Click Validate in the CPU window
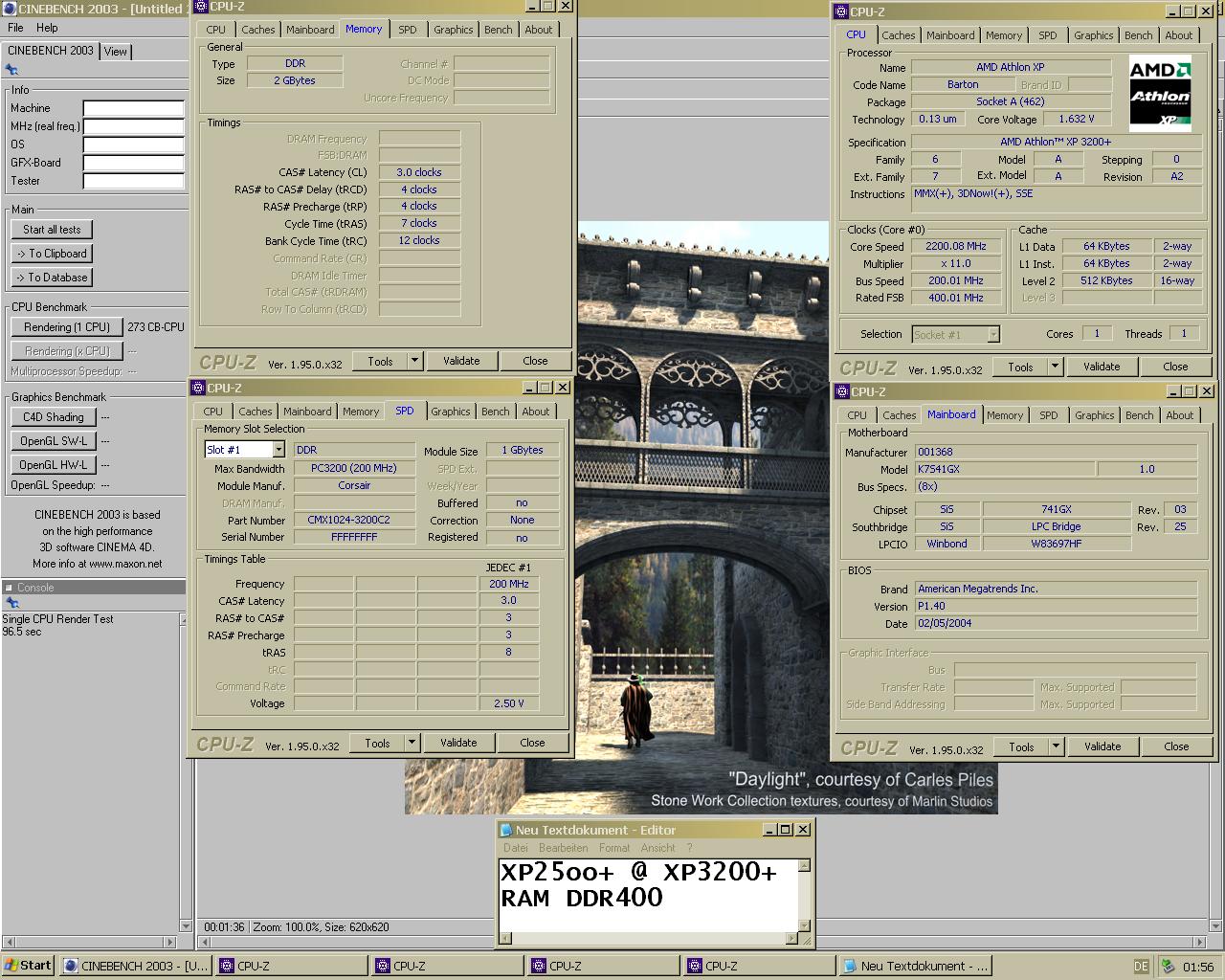1225x980 pixels. point(1102,367)
